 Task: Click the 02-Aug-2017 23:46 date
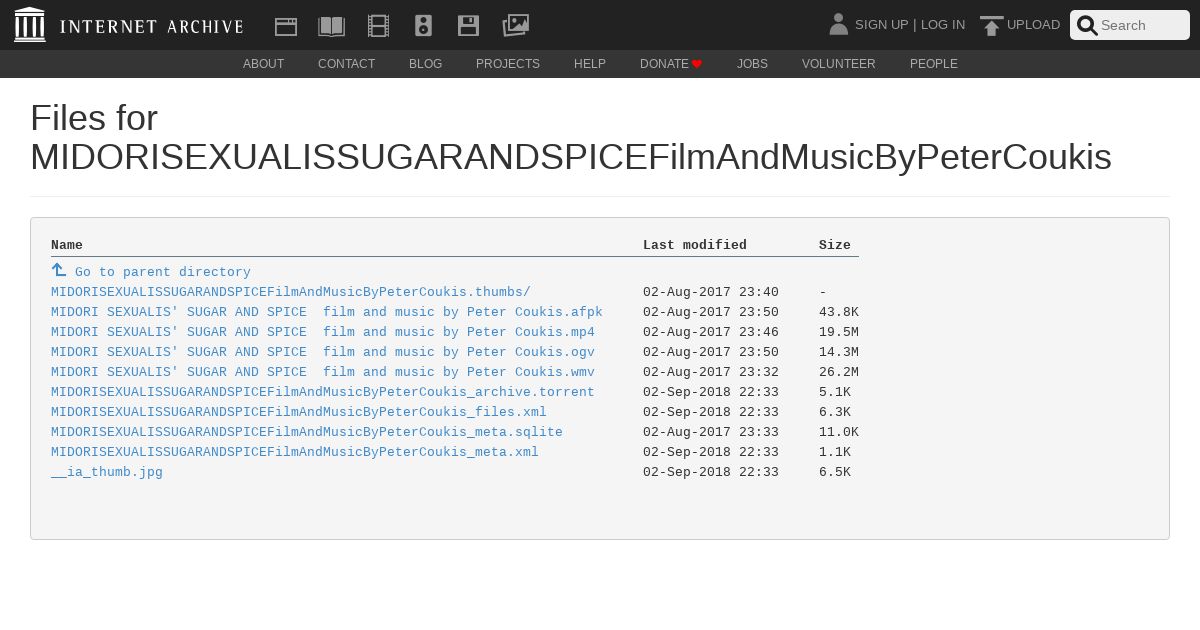[x=711, y=332]
